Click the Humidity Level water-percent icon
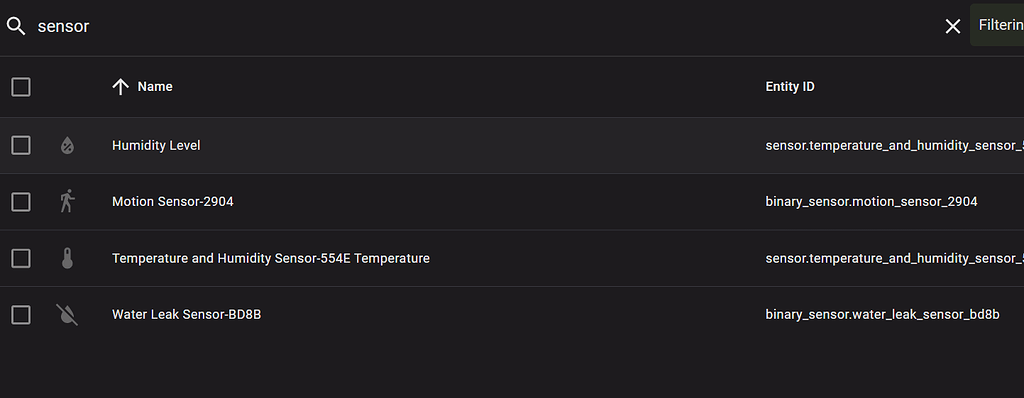Image resolution: width=1024 pixels, height=398 pixels. 67,146
